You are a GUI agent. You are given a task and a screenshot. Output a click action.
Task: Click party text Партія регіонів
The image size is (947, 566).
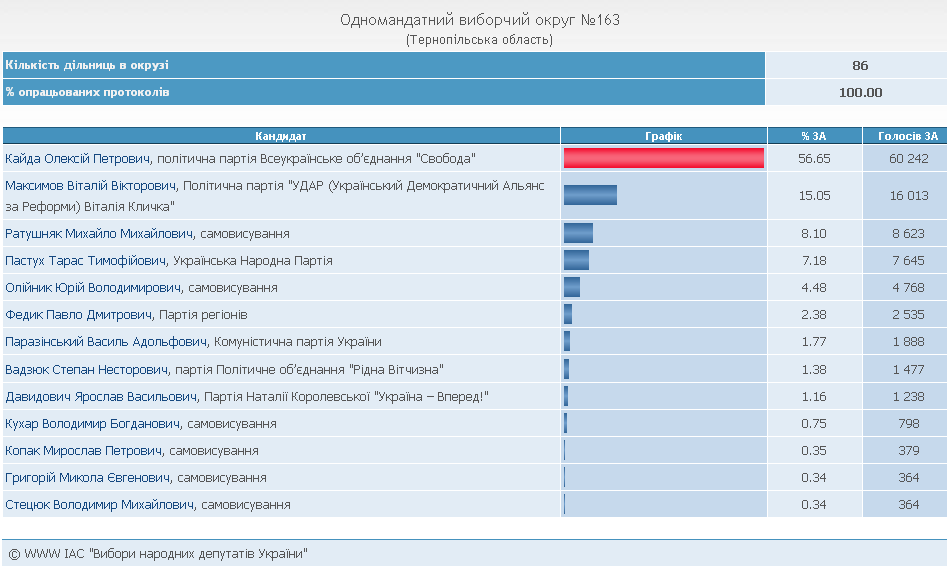click(203, 315)
